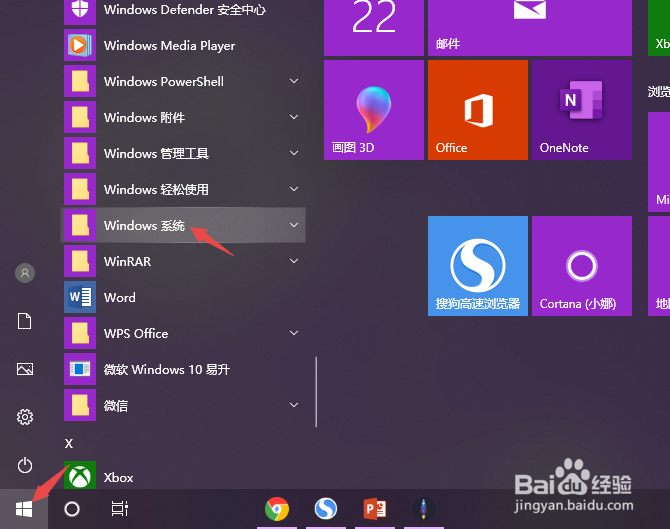Image resolution: width=670 pixels, height=529 pixels.
Task: Expand the Windows 轻松使用 chevron
Action: 294,188
